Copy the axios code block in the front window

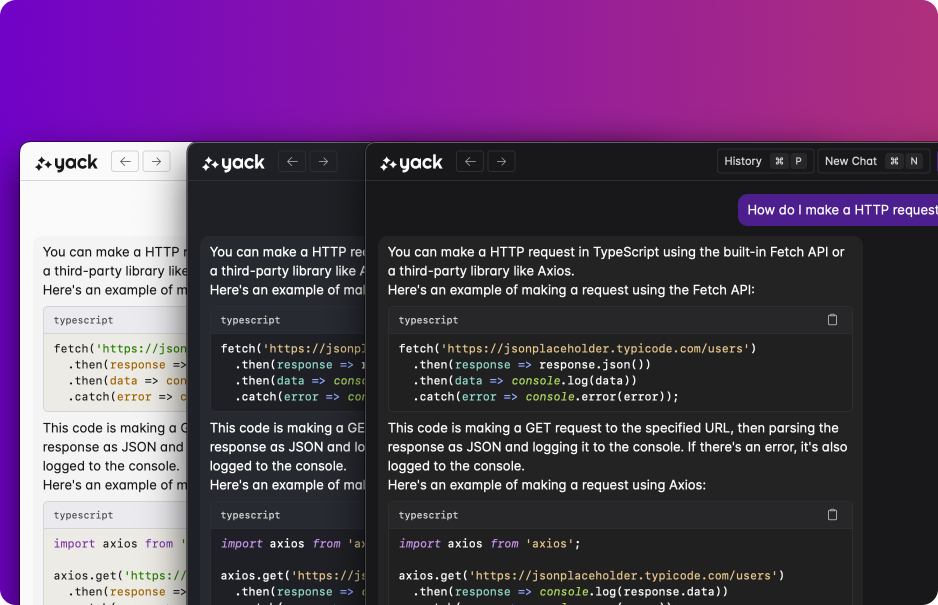pos(832,515)
